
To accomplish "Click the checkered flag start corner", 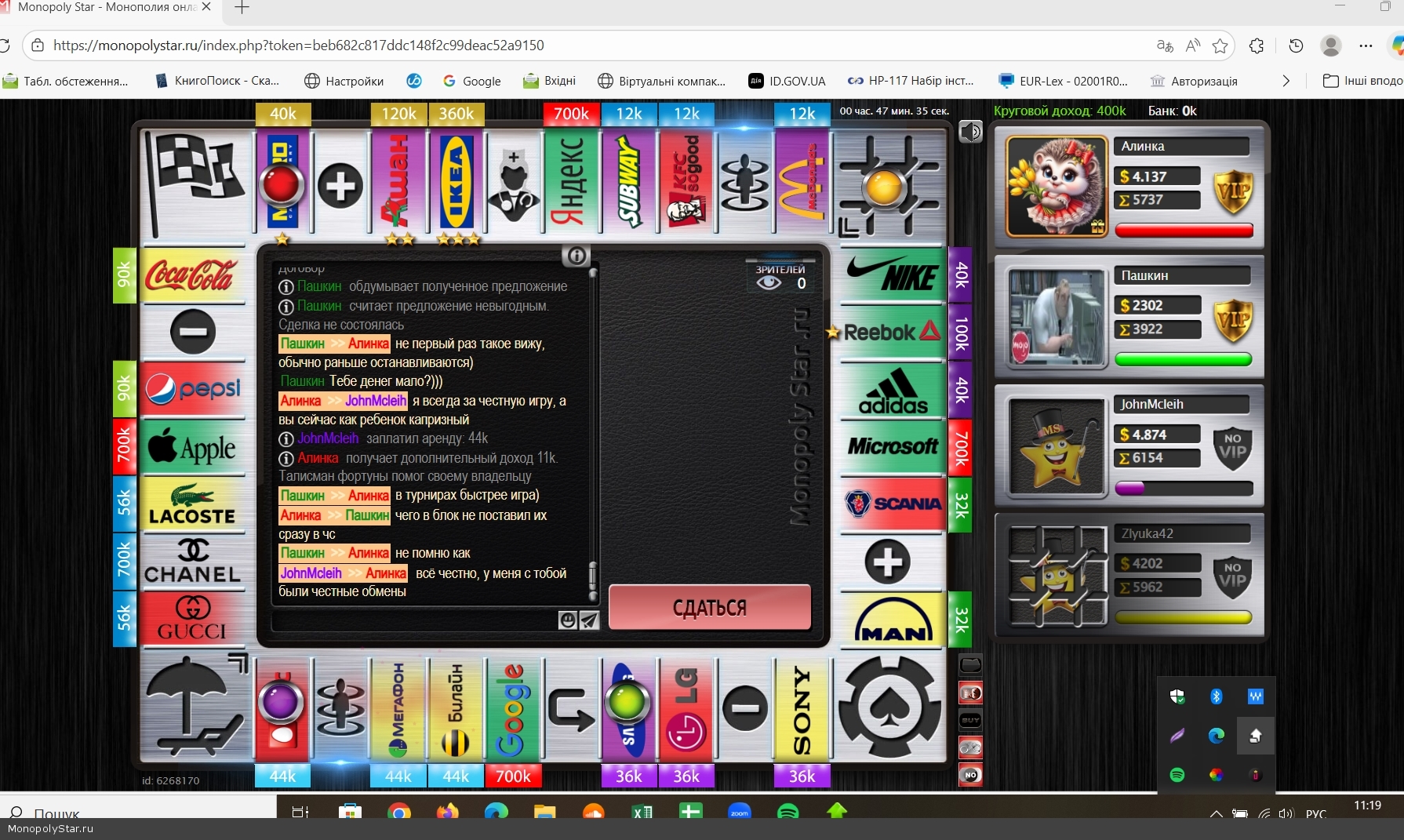I will pos(194,184).
